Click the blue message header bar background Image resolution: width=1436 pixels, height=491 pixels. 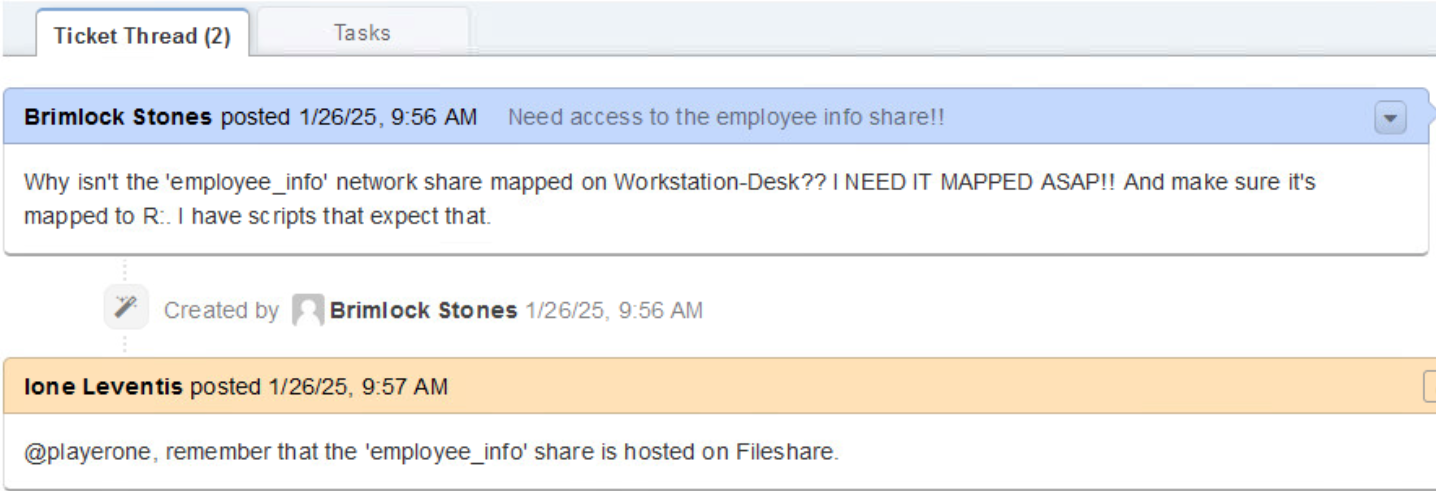click(x=1150, y=117)
